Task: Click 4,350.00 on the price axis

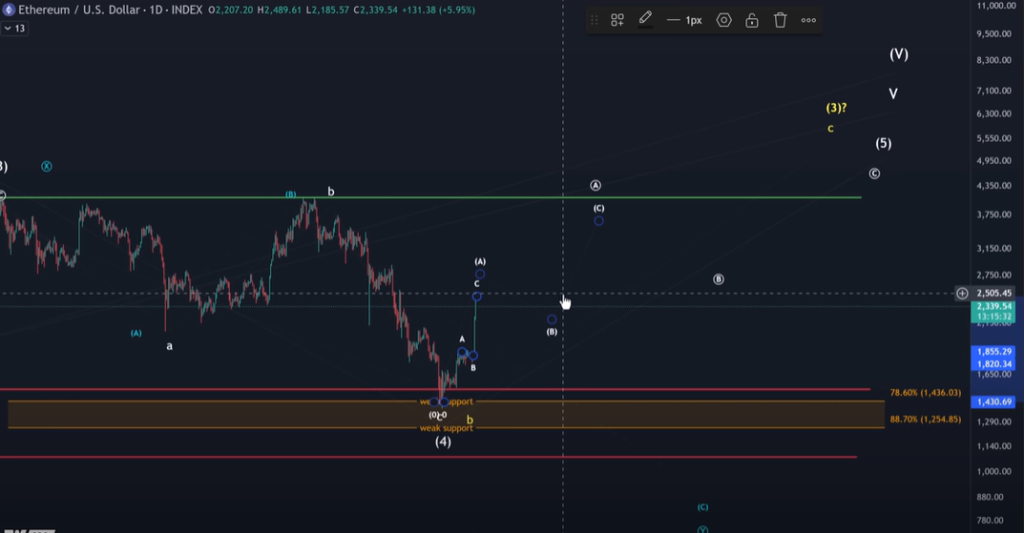Action: [994, 186]
